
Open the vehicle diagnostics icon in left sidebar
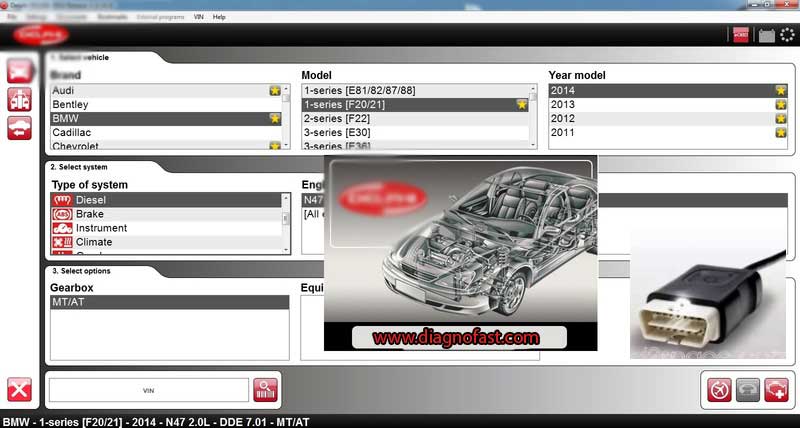(19, 71)
